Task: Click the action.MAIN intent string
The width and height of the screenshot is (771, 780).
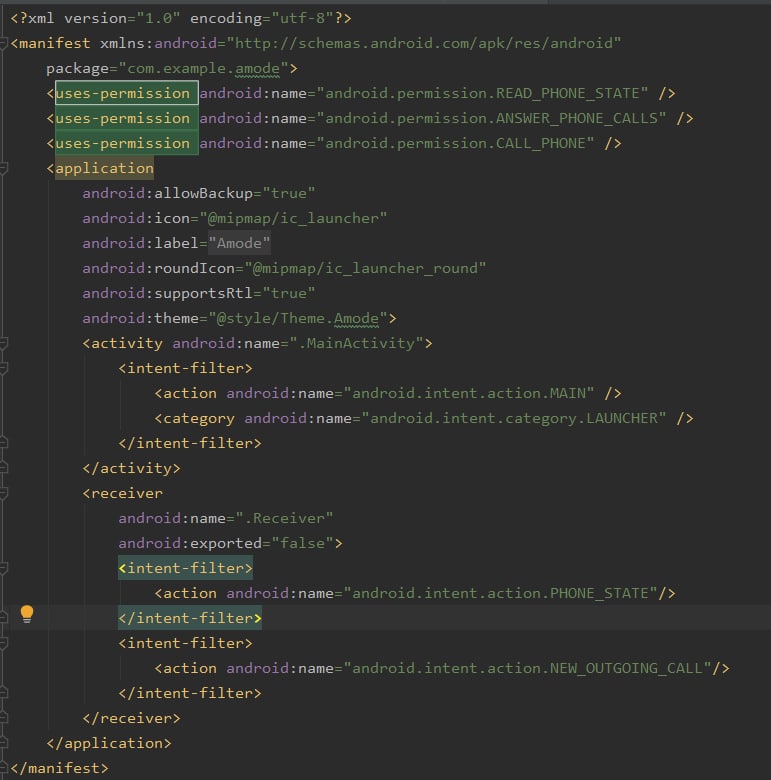Action: click(469, 393)
